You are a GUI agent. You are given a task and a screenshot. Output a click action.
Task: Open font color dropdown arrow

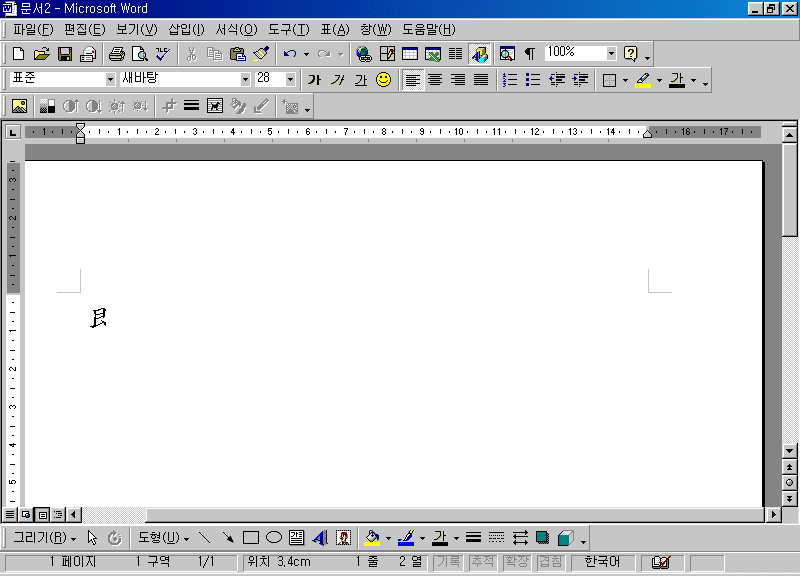pos(693,80)
